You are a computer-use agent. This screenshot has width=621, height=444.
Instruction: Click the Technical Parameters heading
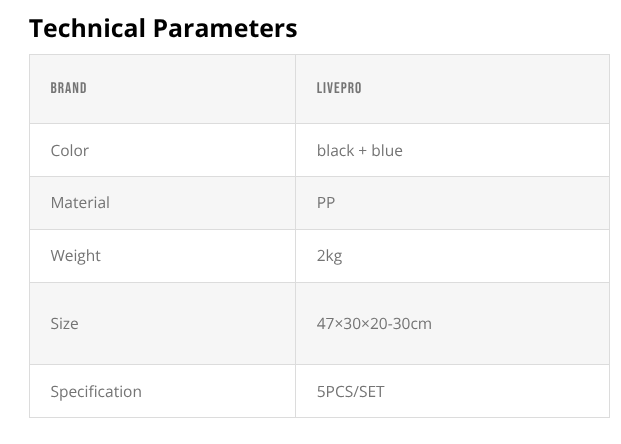point(163,28)
